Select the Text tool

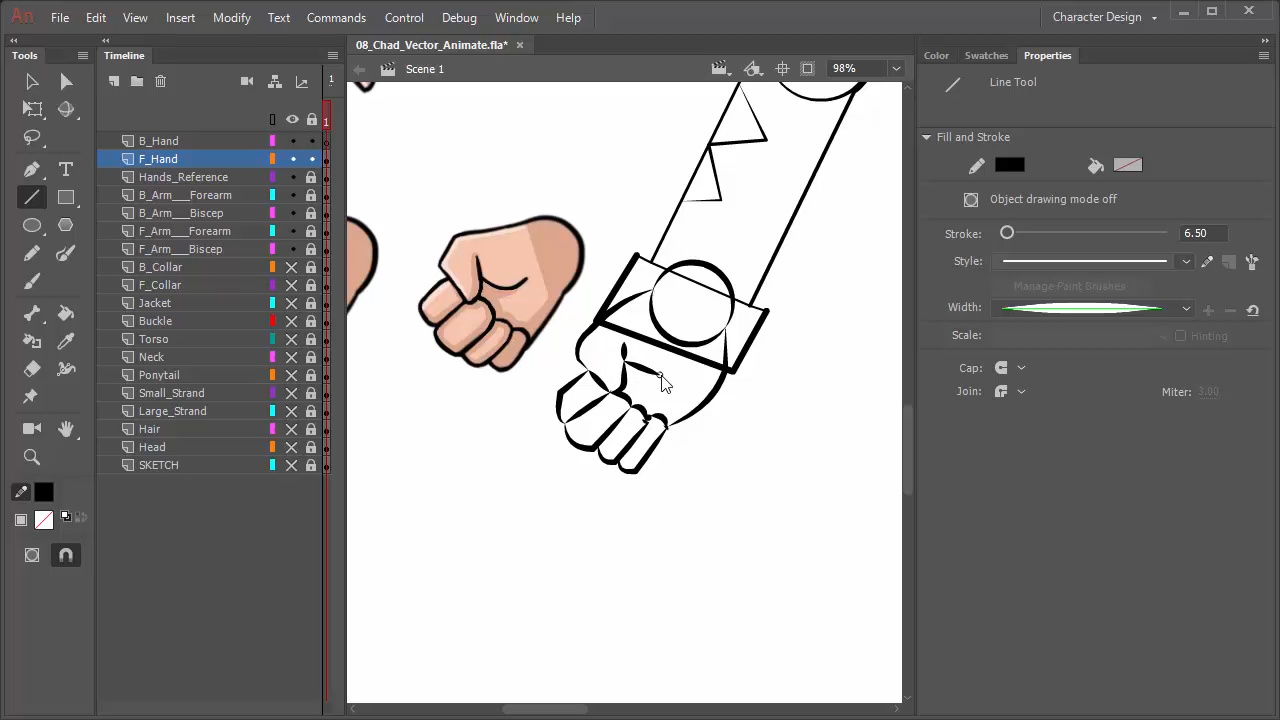tap(66, 170)
